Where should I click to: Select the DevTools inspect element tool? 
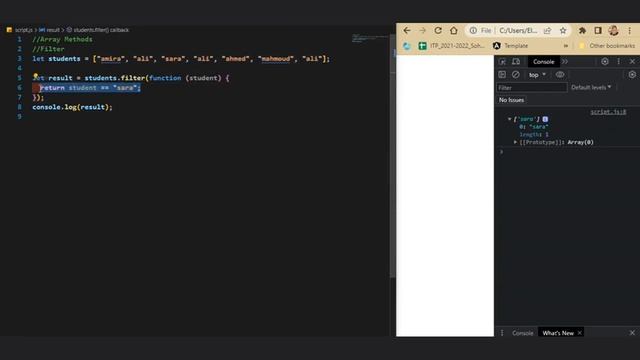[x=502, y=62]
